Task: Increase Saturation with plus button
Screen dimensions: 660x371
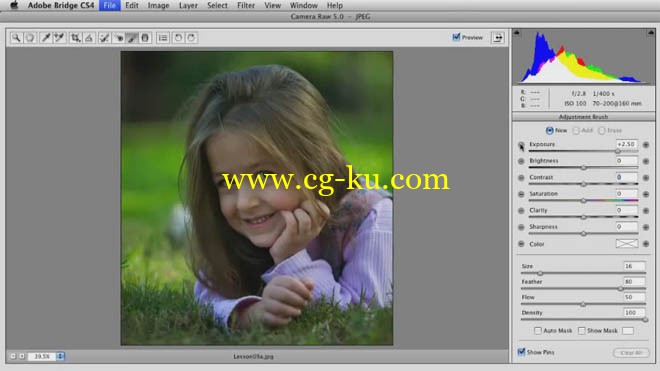Action: (646, 194)
